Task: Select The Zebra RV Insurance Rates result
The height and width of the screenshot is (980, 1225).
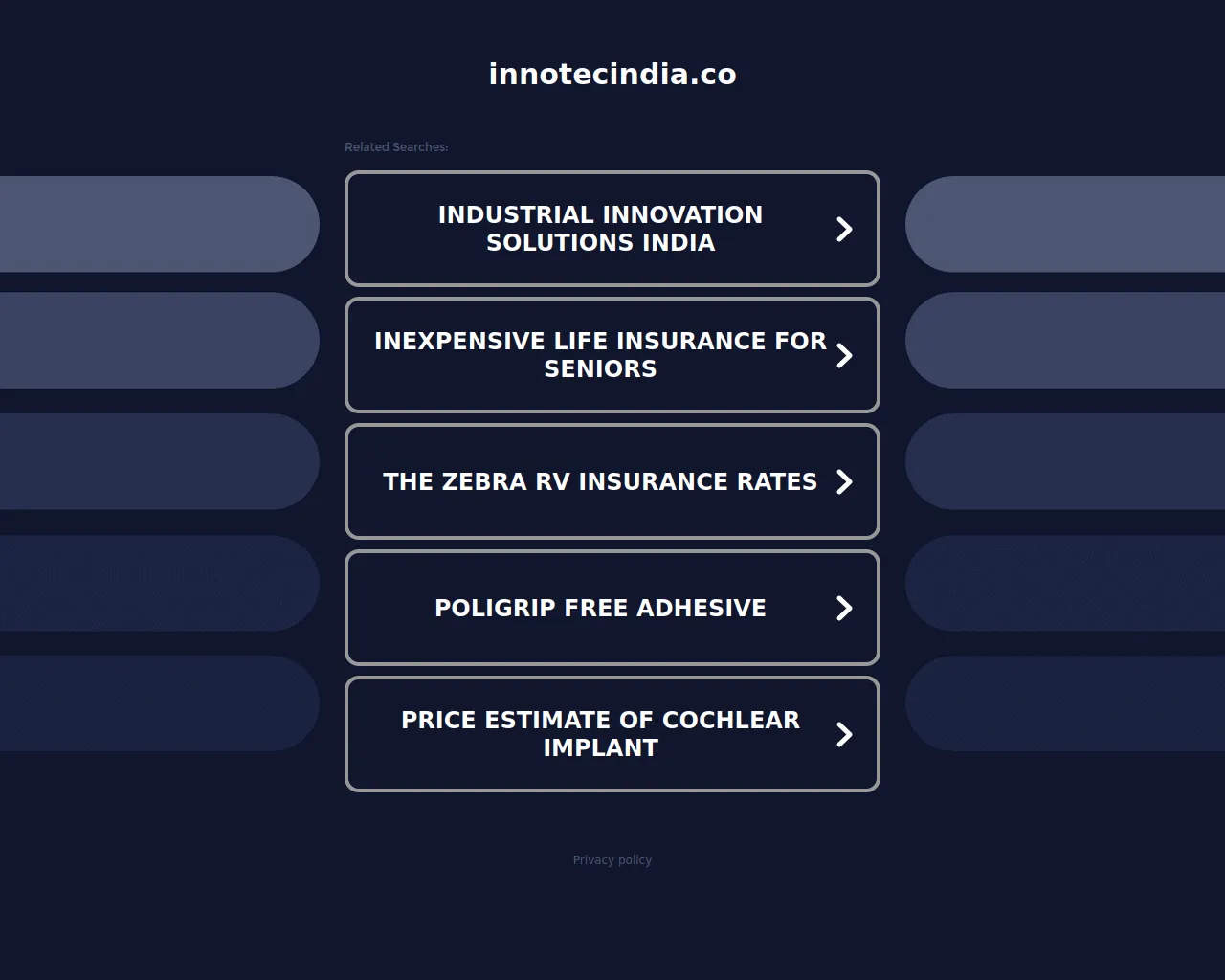Action: click(600, 481)
